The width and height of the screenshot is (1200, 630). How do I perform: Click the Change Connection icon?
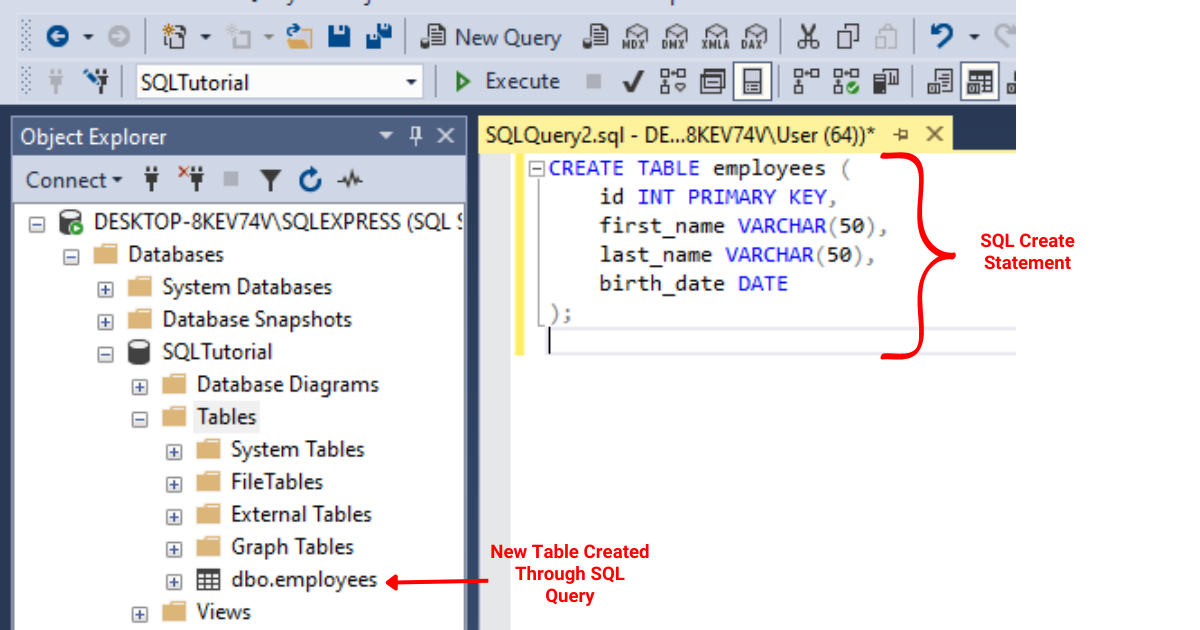coord(96,81)
